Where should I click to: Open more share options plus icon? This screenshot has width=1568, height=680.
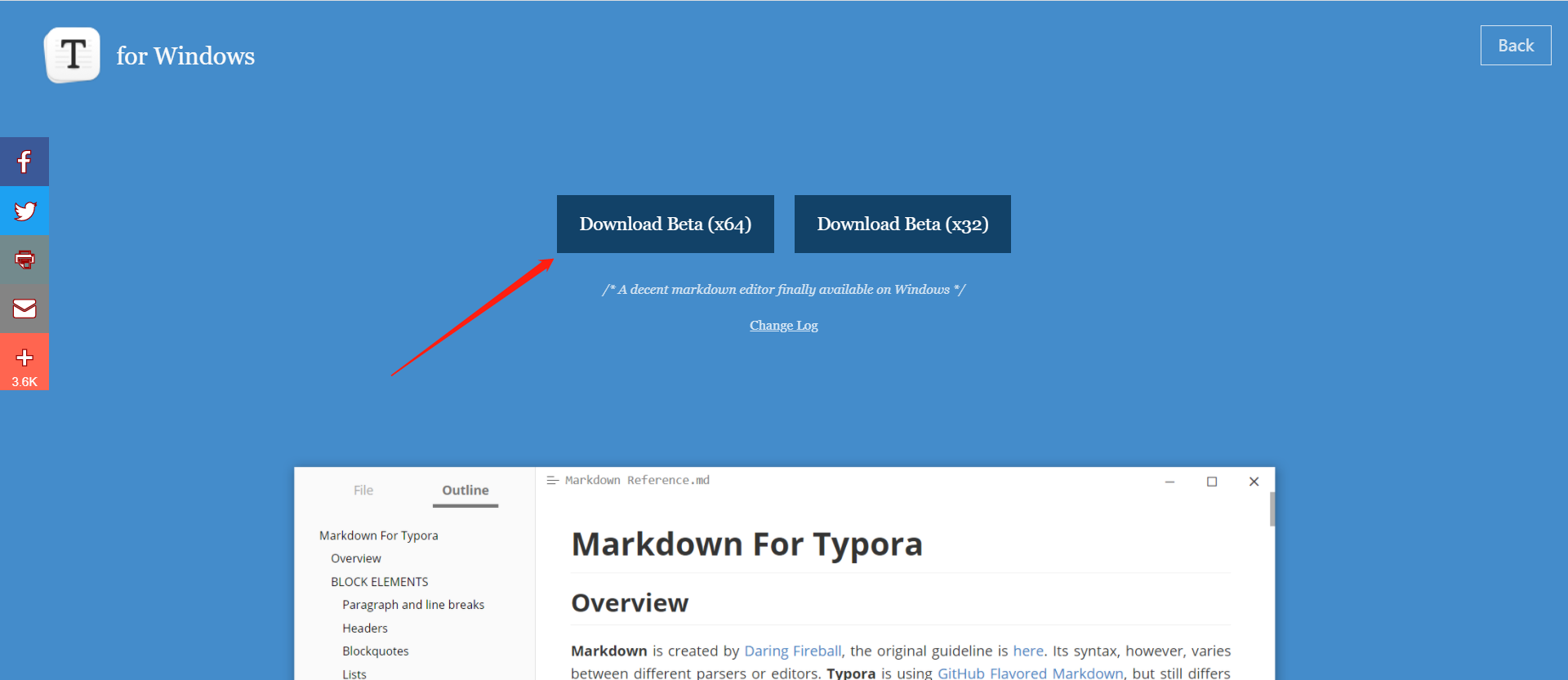[24, 358]
